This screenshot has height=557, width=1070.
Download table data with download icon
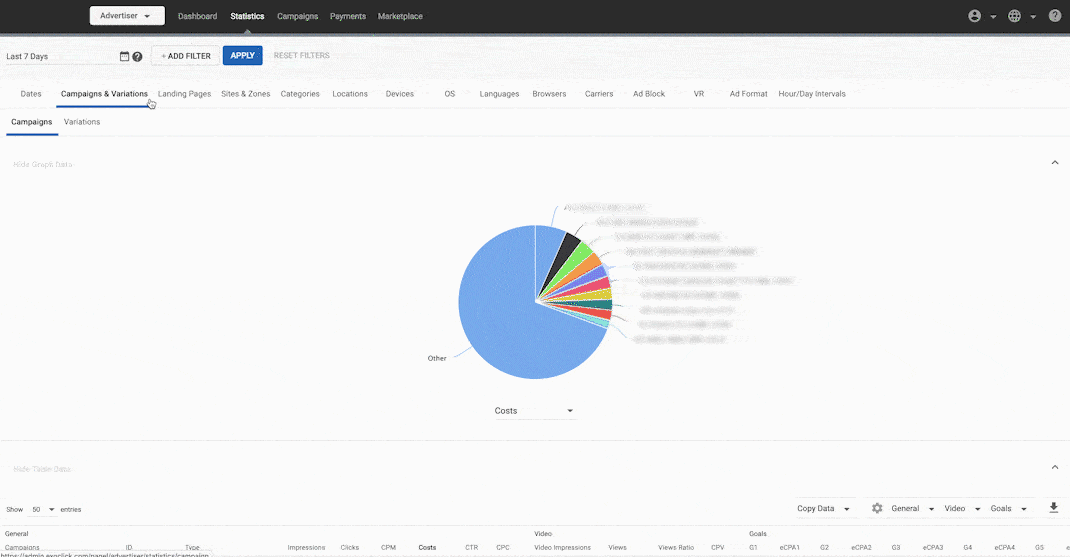[1053, 508]
